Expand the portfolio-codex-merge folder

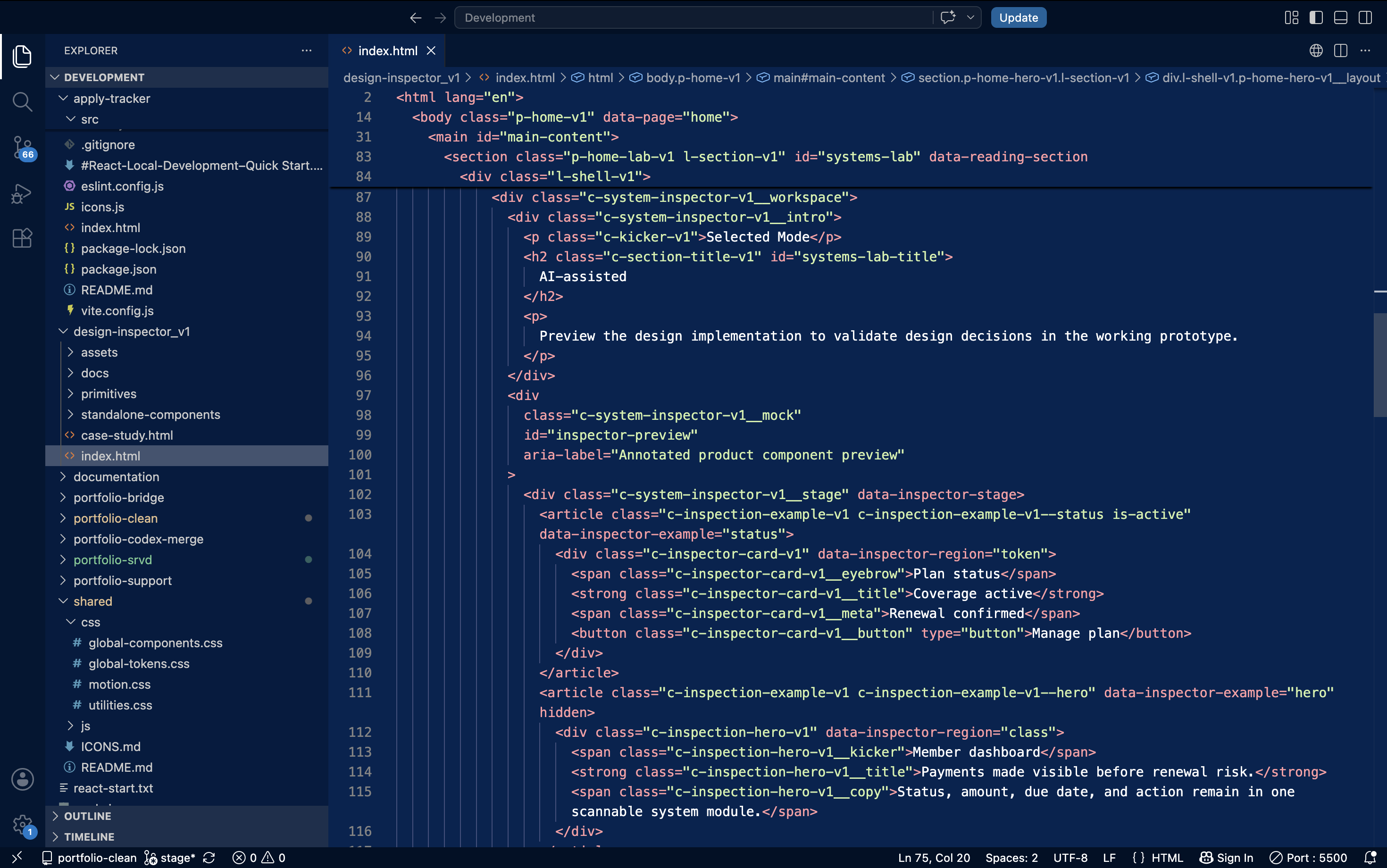(x=187, y=539)
